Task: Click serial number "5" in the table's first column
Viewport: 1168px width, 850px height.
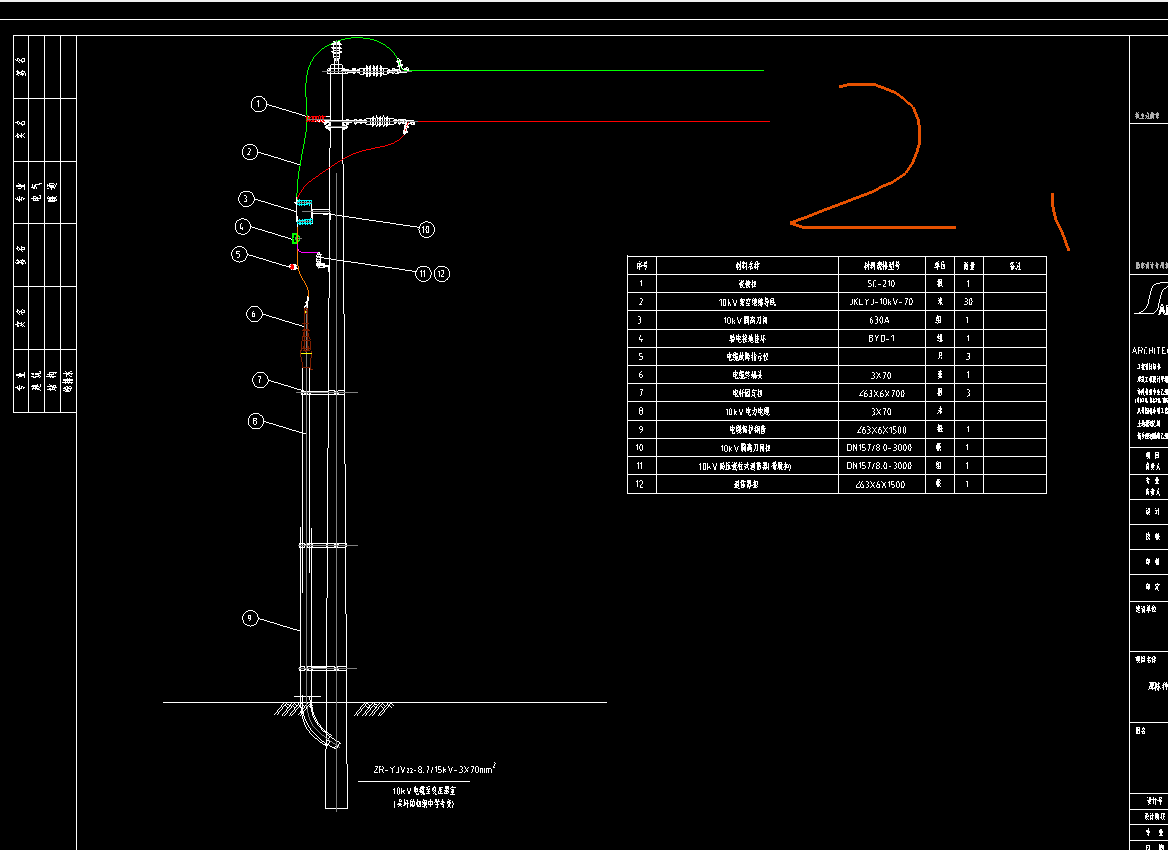Action: point(641,357)
